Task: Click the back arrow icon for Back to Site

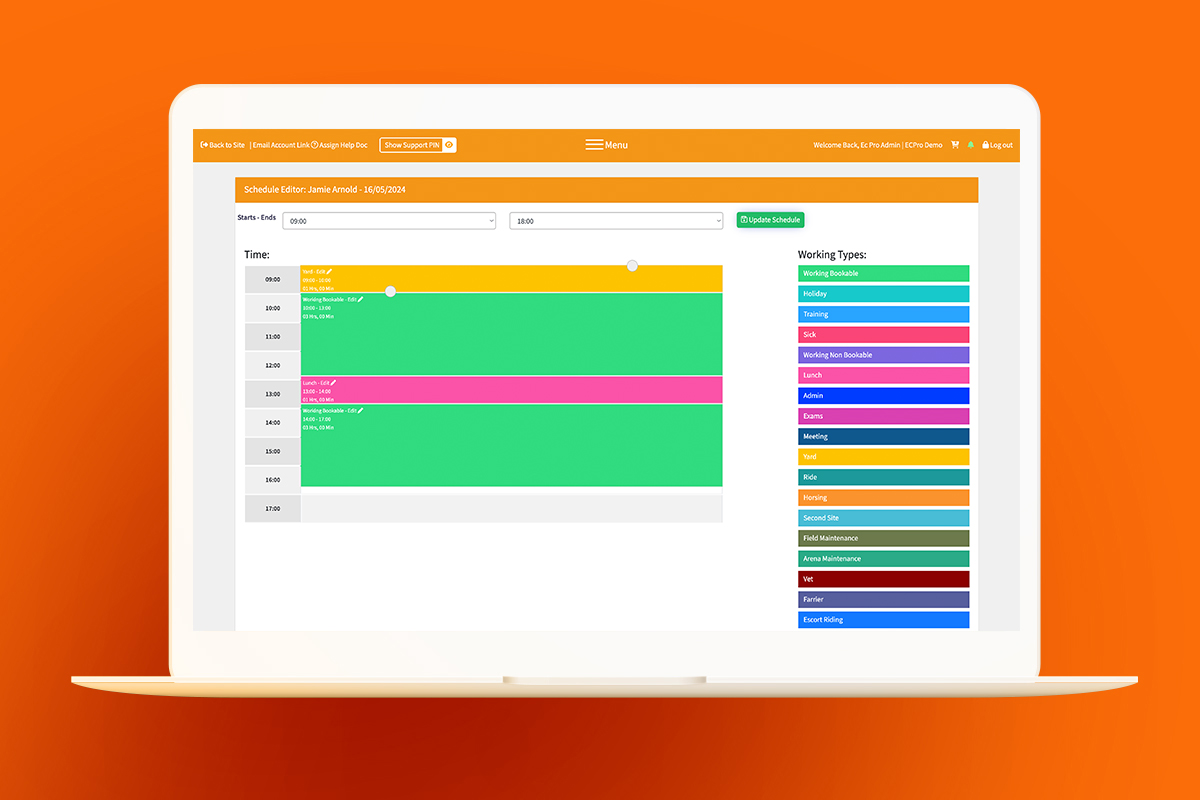Action: click(204, 144)
